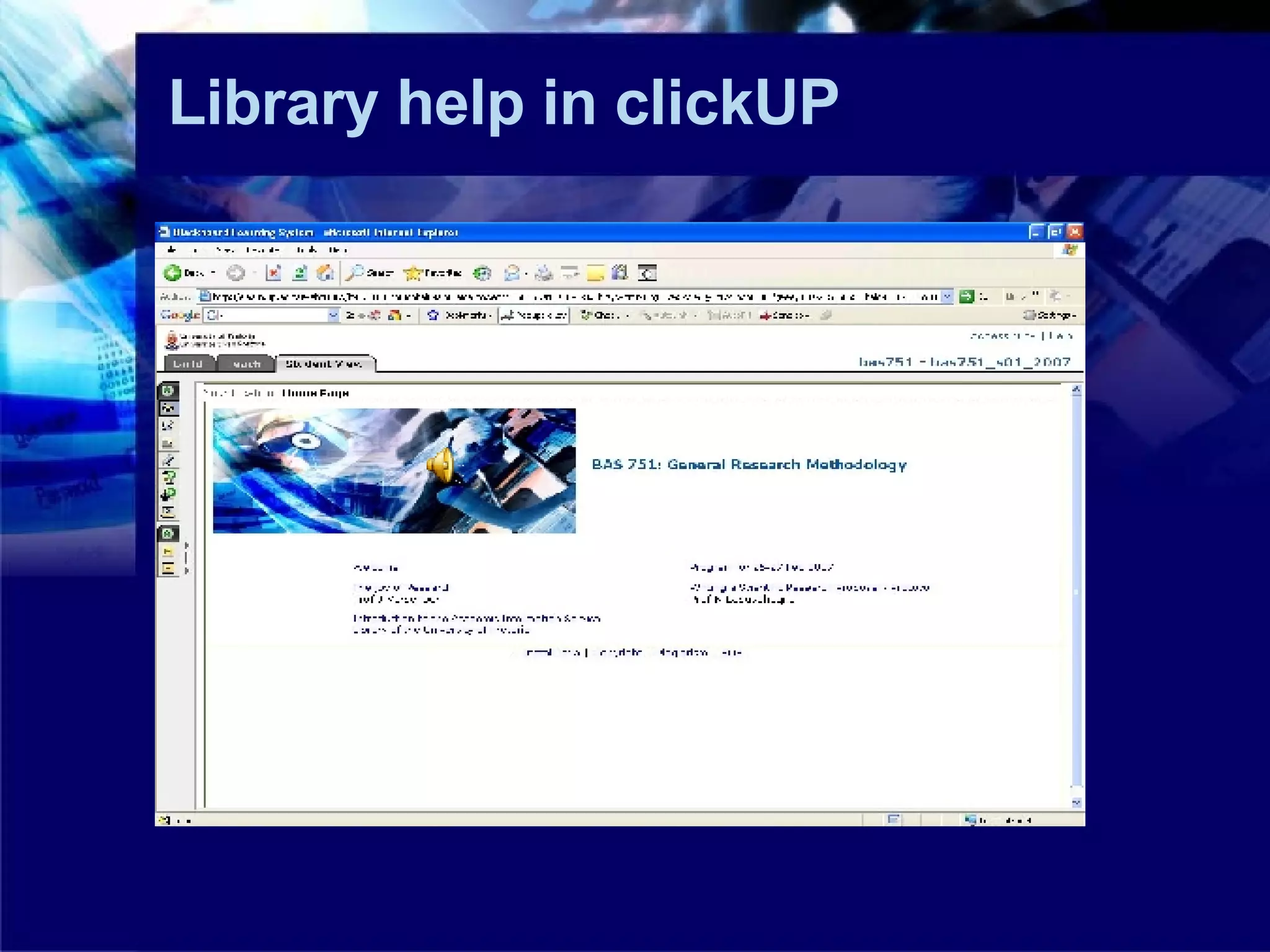This screenshot has height=952, width=1270.
Task: Click the bas751 course identifier text
Action: point(964,362)
